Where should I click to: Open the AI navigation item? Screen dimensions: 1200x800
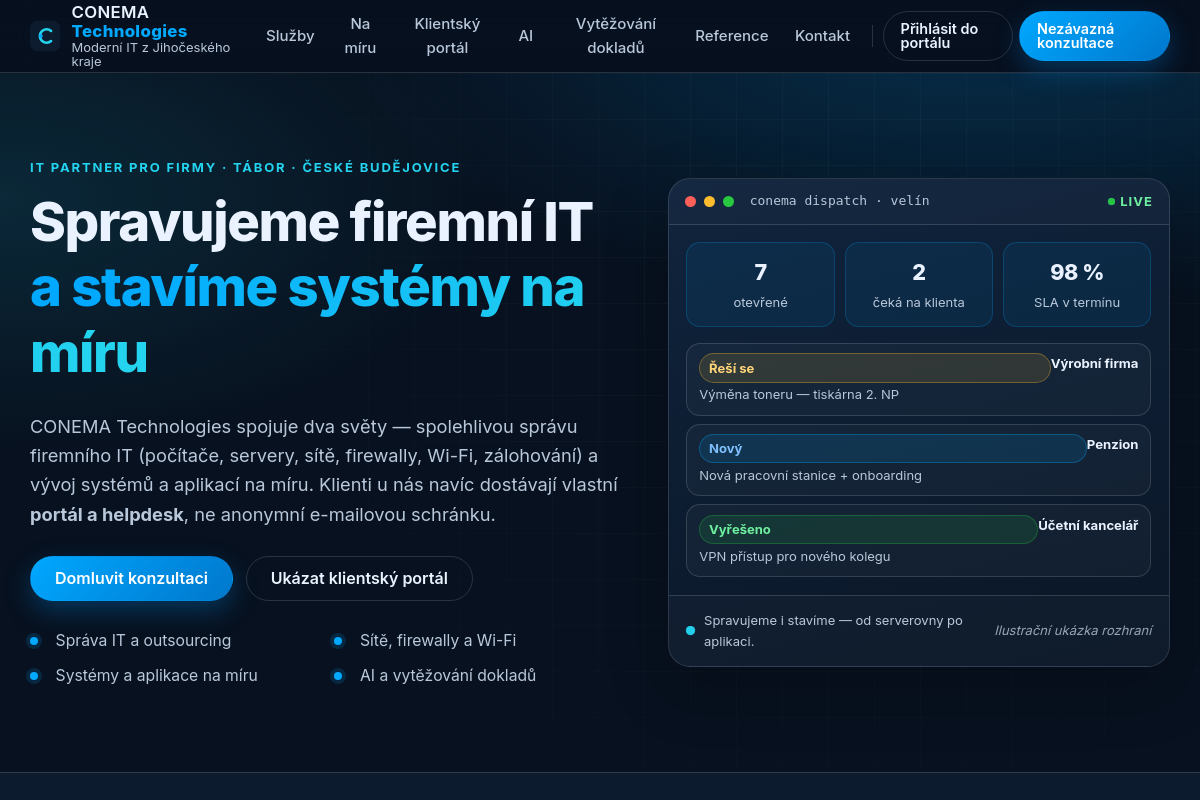(x=526, y=36)
